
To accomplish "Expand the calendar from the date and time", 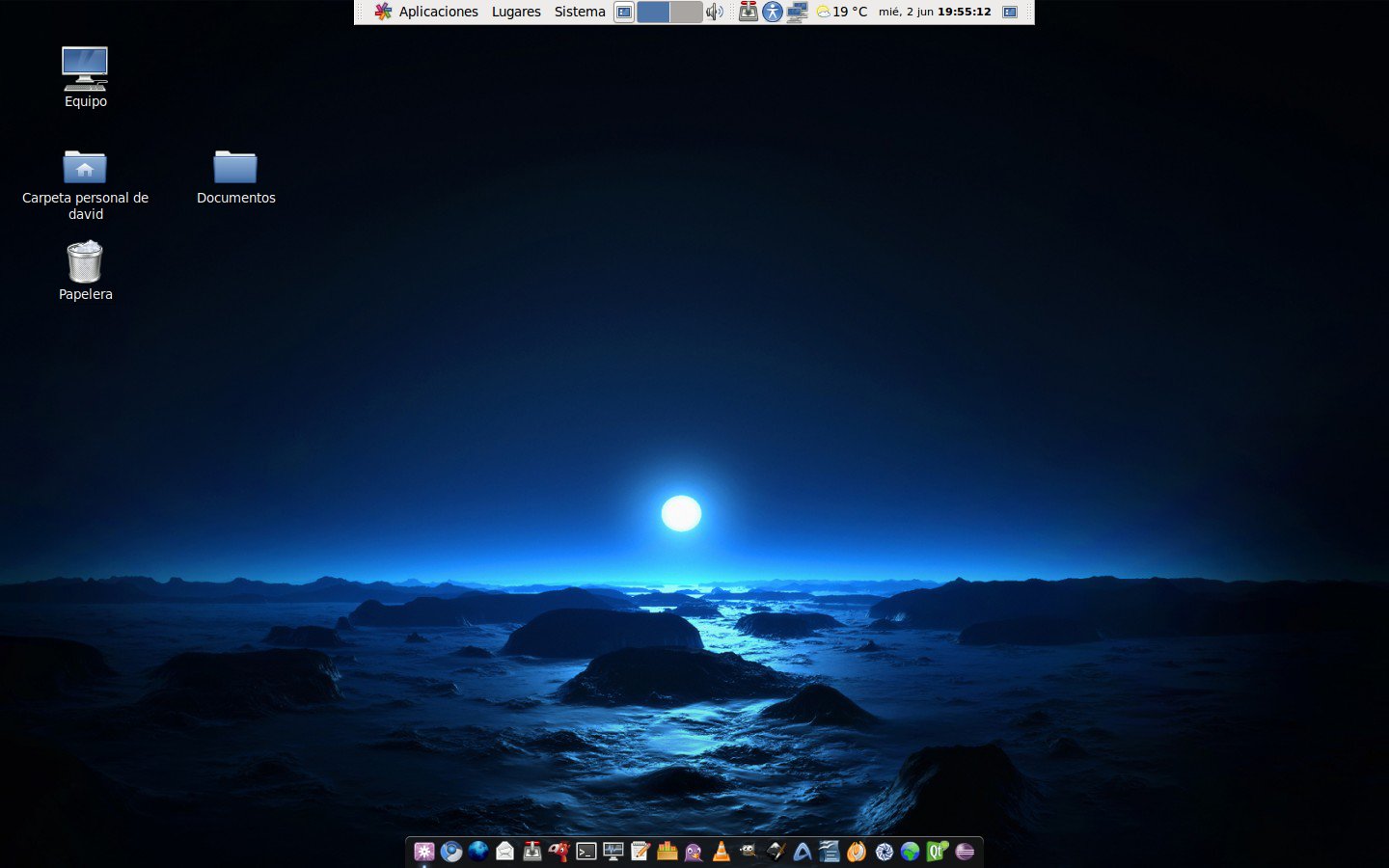I will (x=934, y=12).
